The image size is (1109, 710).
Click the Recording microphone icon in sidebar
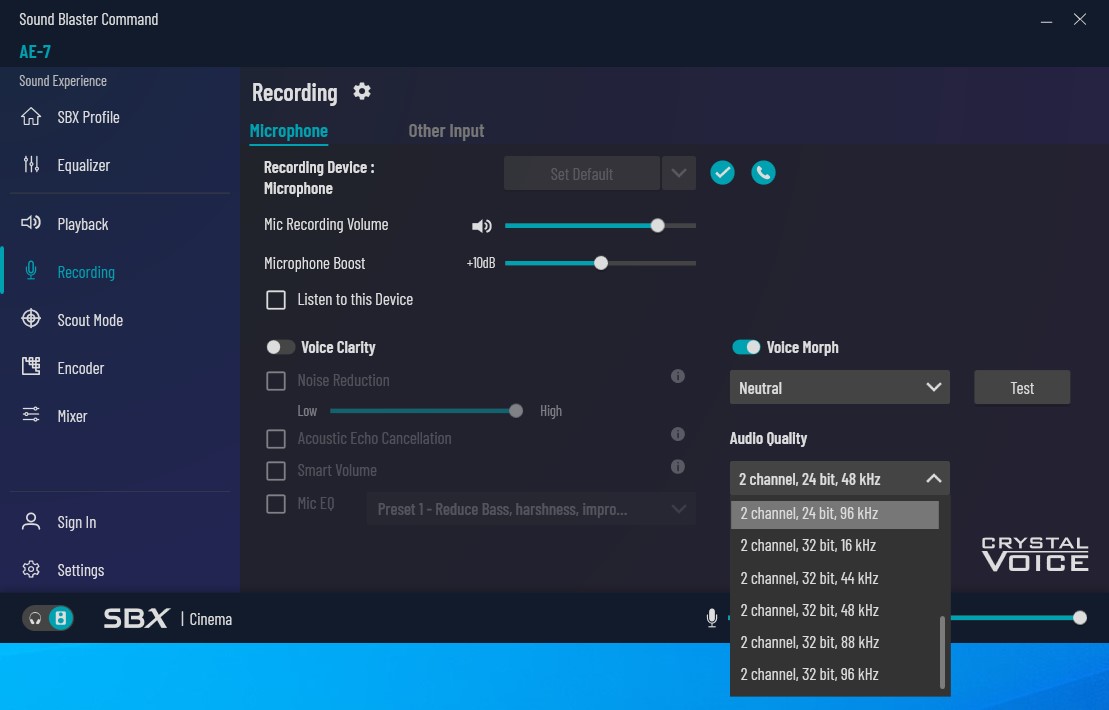(x=31, y=271)
